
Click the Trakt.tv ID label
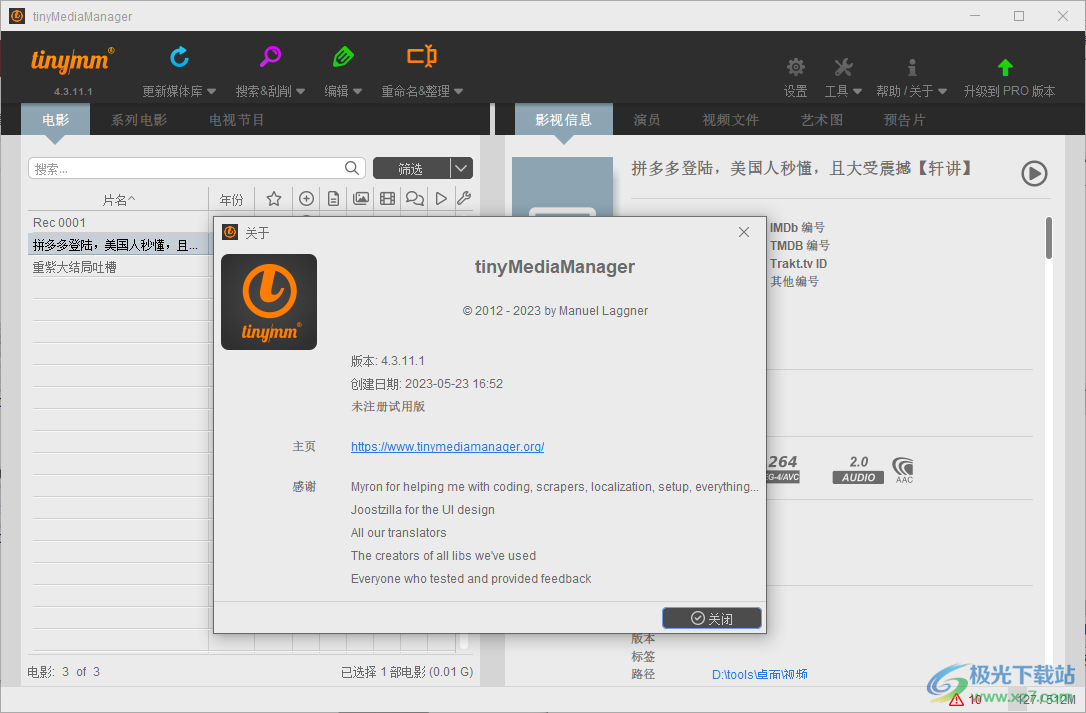click(x=799, y=263)
